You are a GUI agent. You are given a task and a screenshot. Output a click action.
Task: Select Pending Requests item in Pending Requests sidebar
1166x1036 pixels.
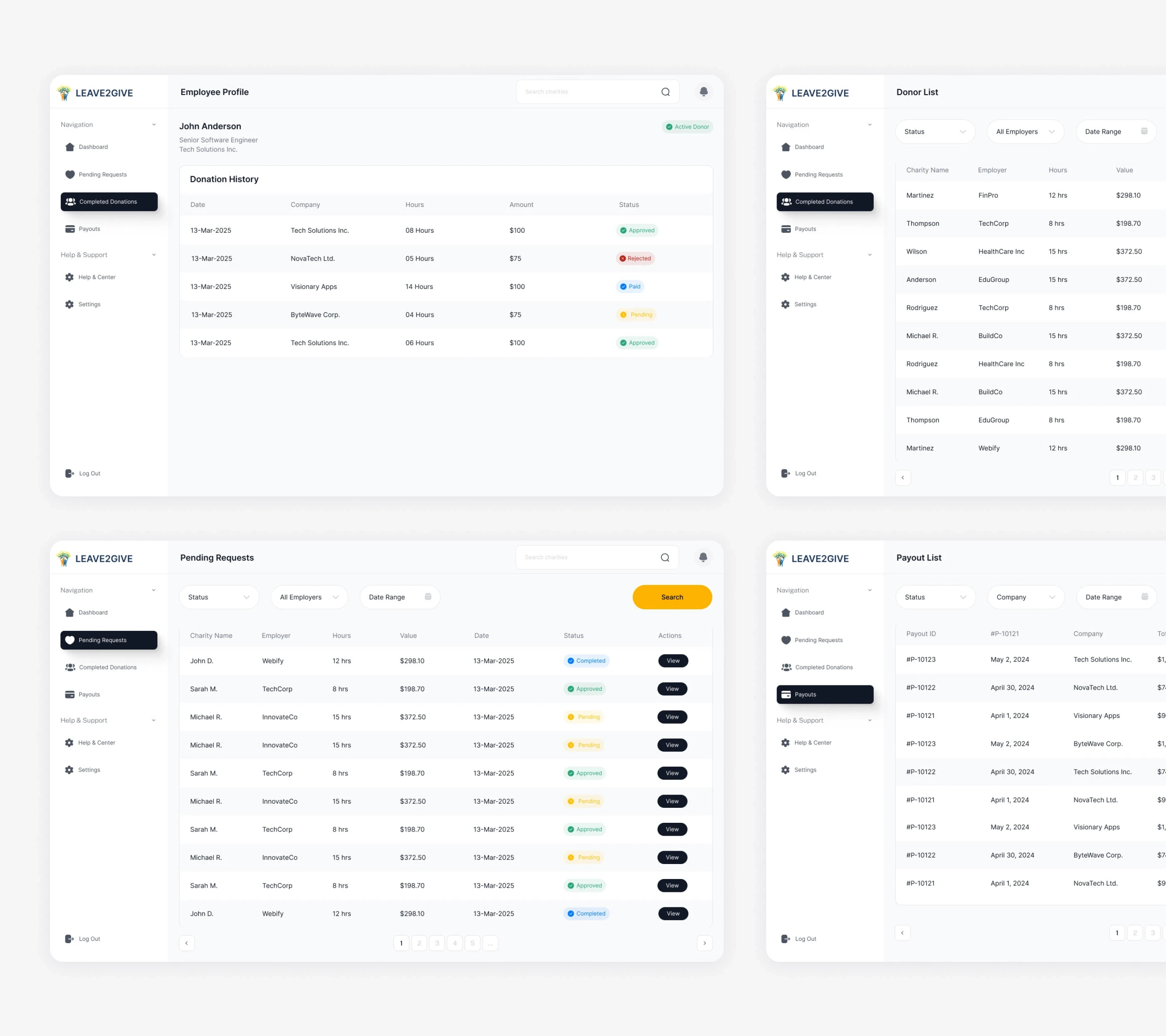click(x=108, y=640)
